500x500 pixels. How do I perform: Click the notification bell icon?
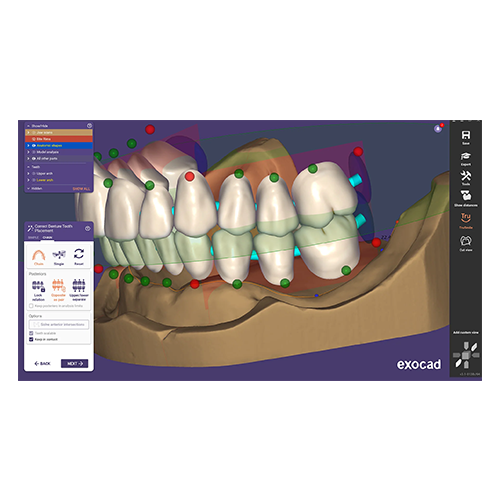[x=438, y=129]
